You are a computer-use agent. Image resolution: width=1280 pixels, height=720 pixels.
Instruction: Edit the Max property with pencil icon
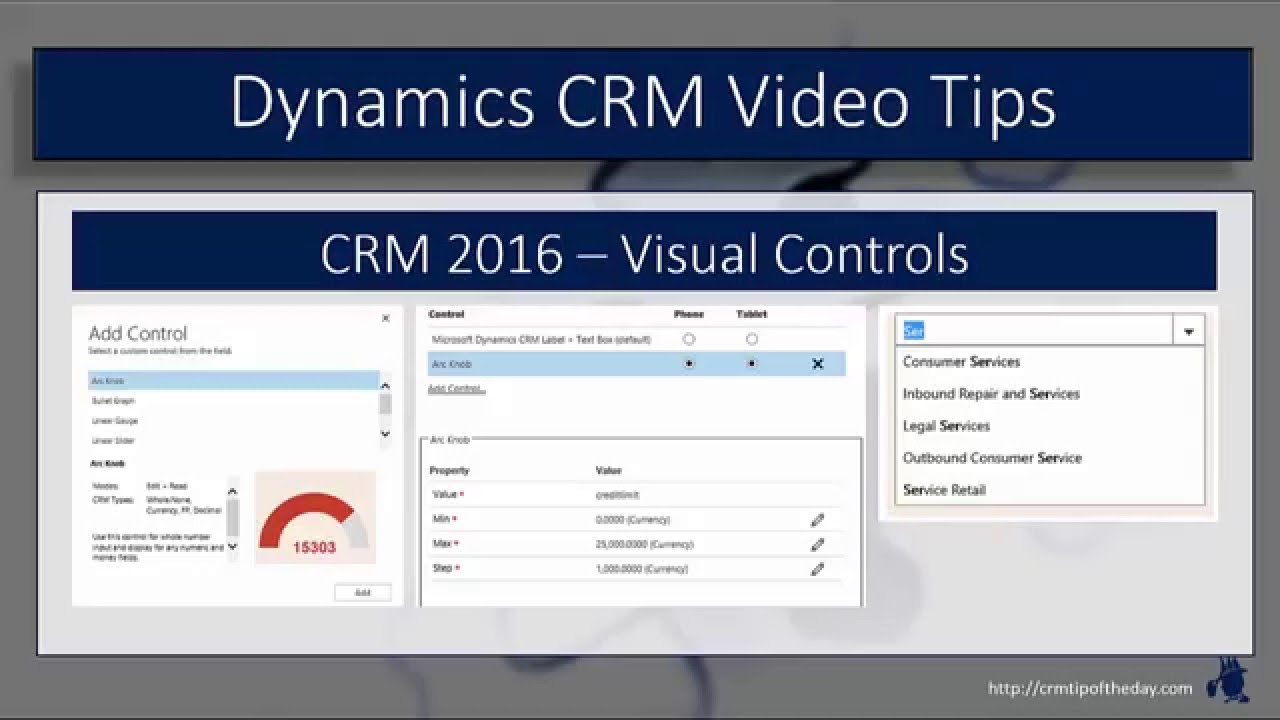pos(817,545)
